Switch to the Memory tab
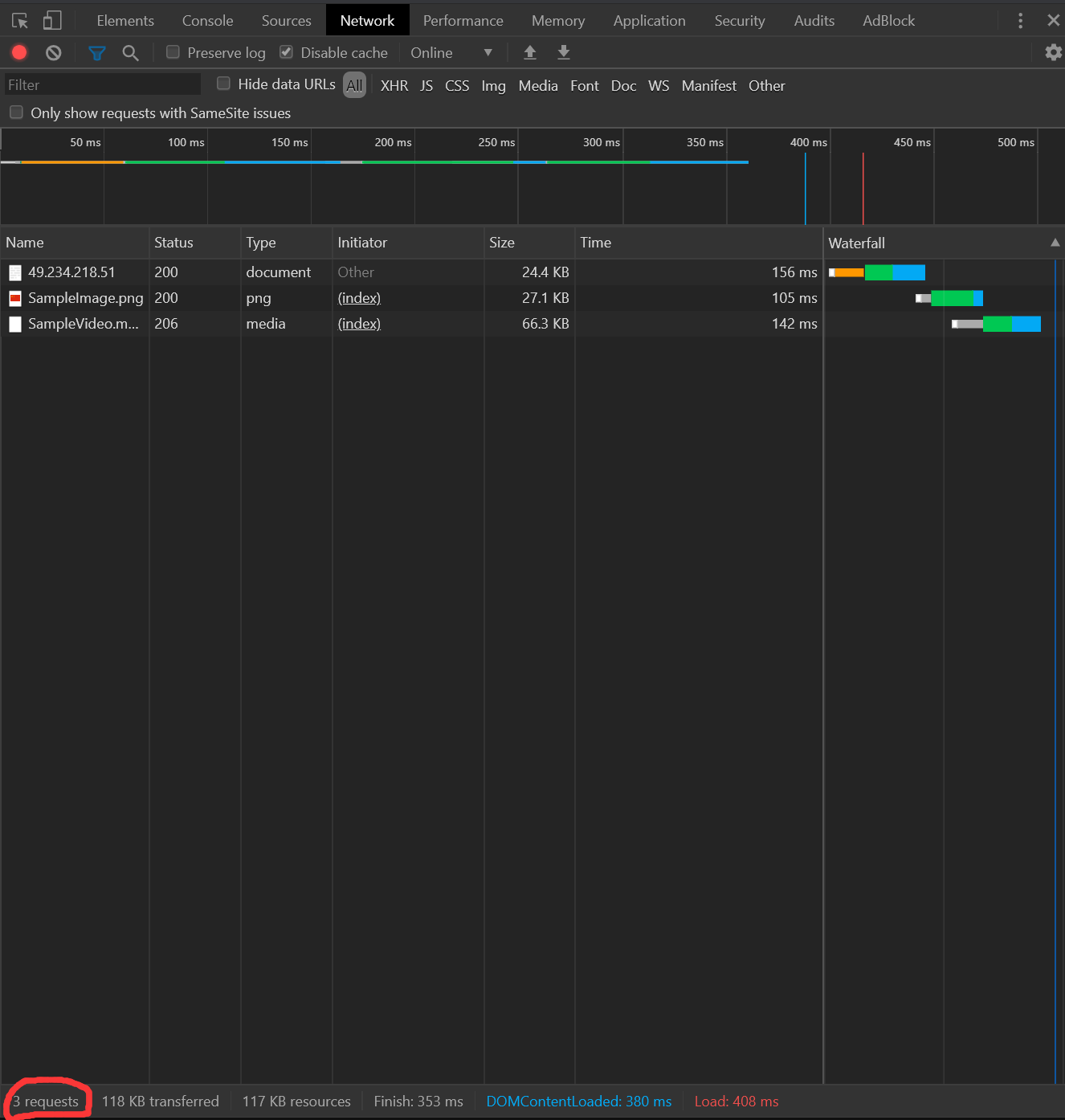This screenshot has height=1120, width=1065. 558,21
